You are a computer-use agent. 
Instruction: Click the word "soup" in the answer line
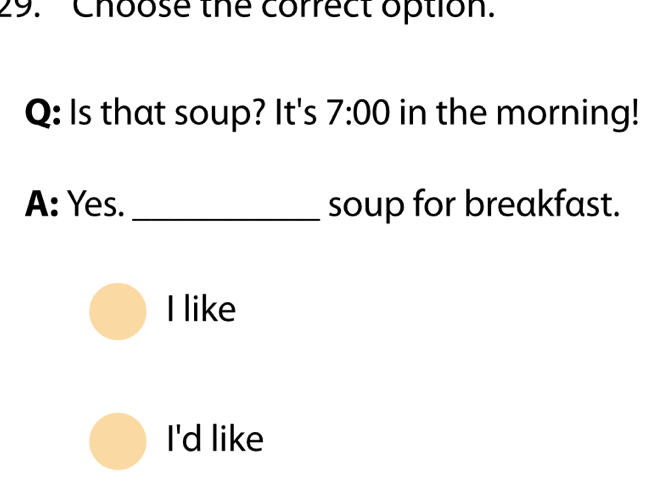tap(359, 206)
